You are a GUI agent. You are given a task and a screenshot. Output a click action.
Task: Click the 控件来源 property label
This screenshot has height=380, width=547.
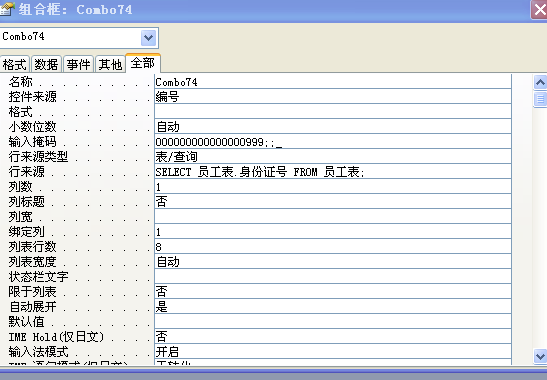[32, 97]
